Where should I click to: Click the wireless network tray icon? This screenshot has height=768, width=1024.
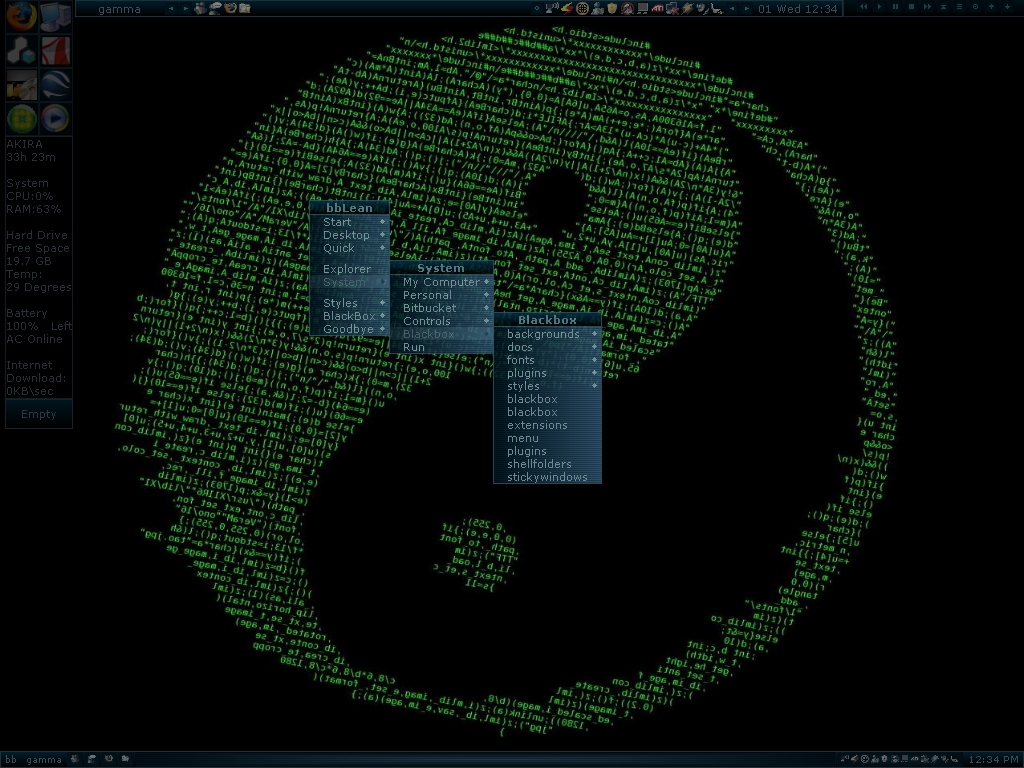[x=552, y=8]
